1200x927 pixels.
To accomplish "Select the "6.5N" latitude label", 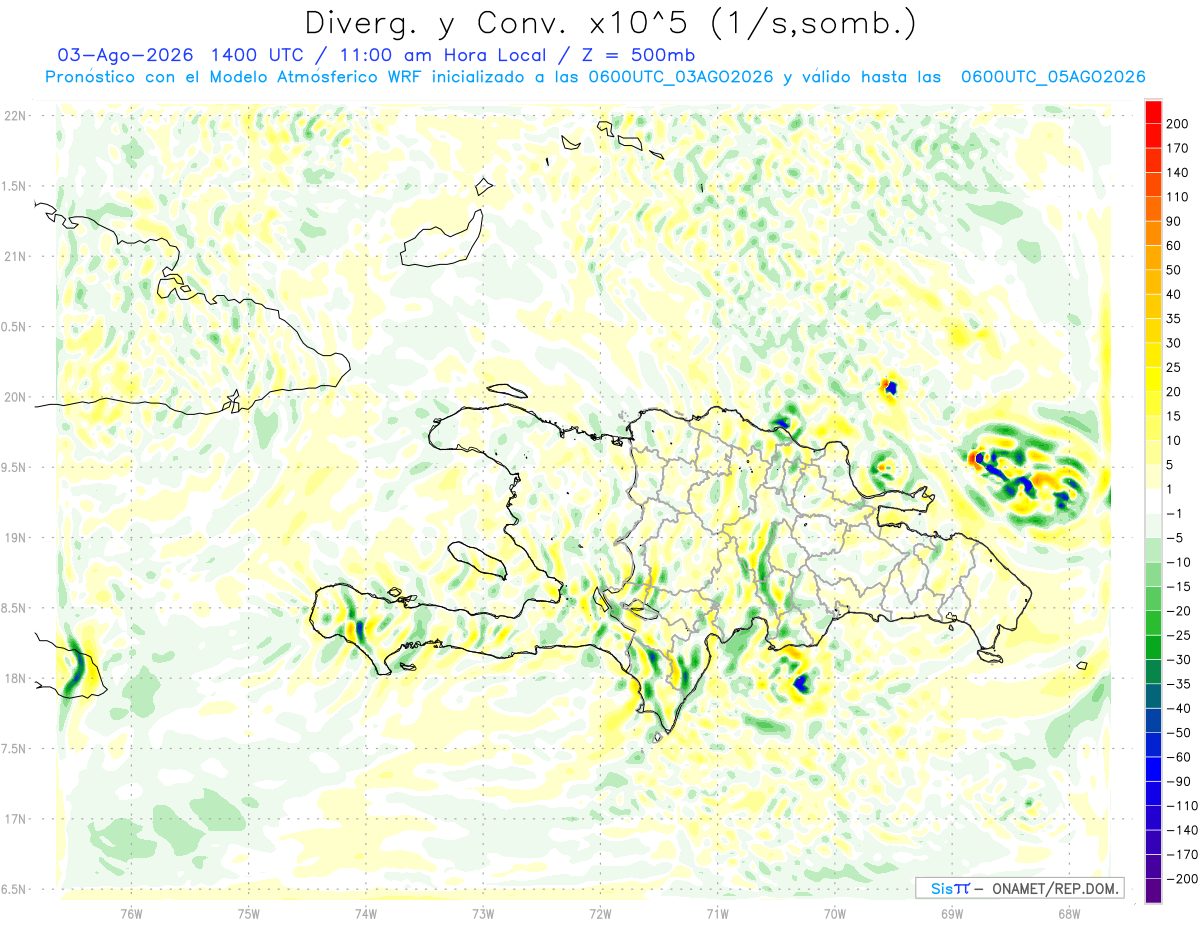I will (x=14, y=889).
